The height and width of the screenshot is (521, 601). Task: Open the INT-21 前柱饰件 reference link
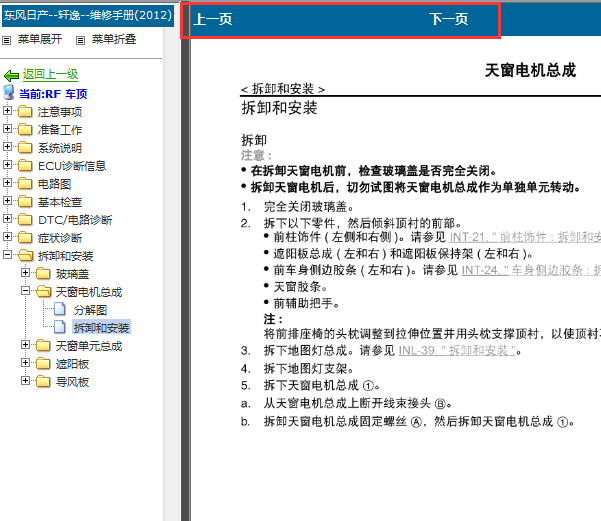(x=525, y=237)
